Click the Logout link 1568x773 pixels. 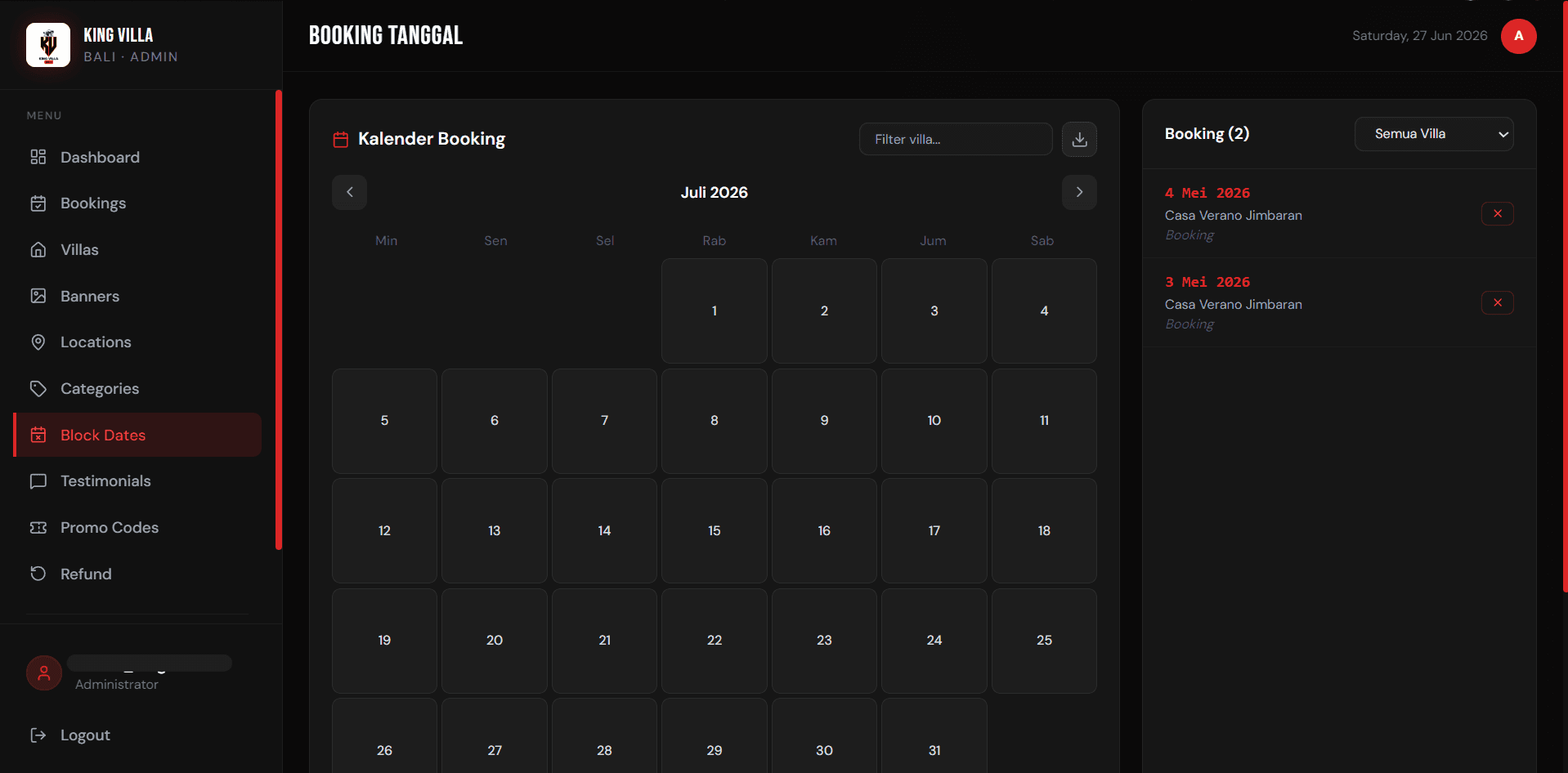pyautogui.click(x=85, y=735)
